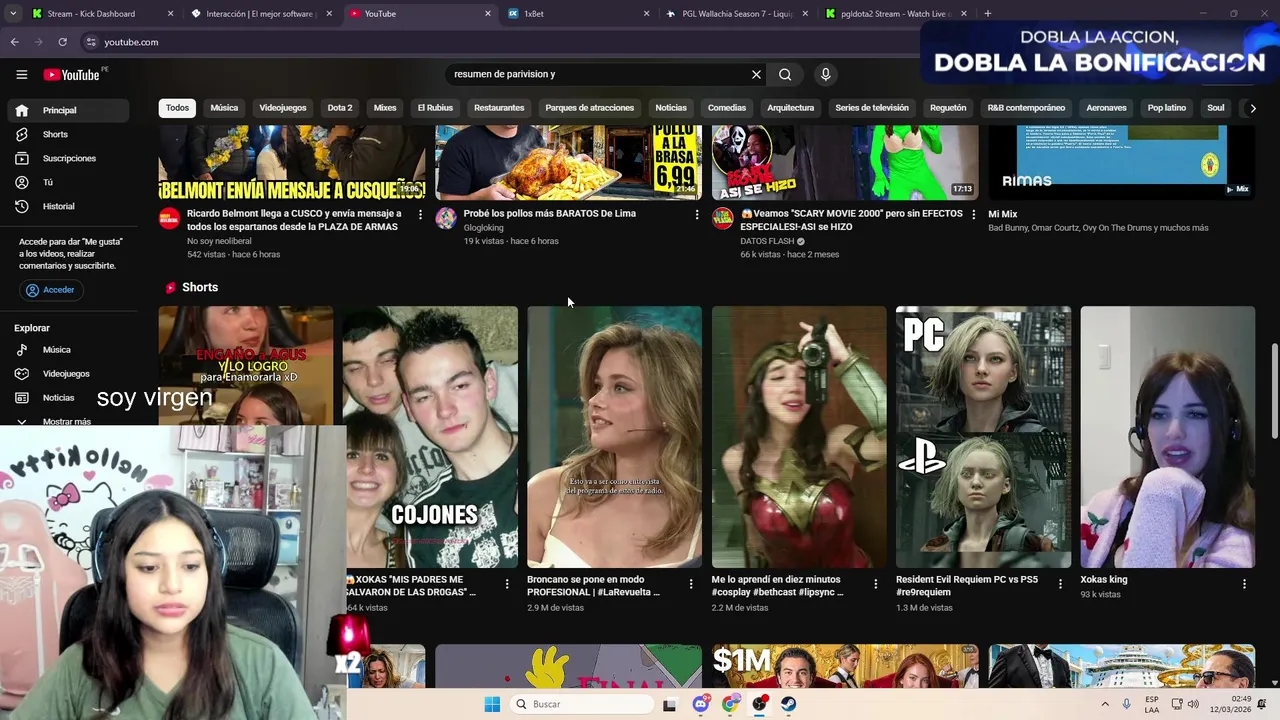Open the Mi Mix playlist title
Screen dimensions: 1280x720
click(1003, 214)
